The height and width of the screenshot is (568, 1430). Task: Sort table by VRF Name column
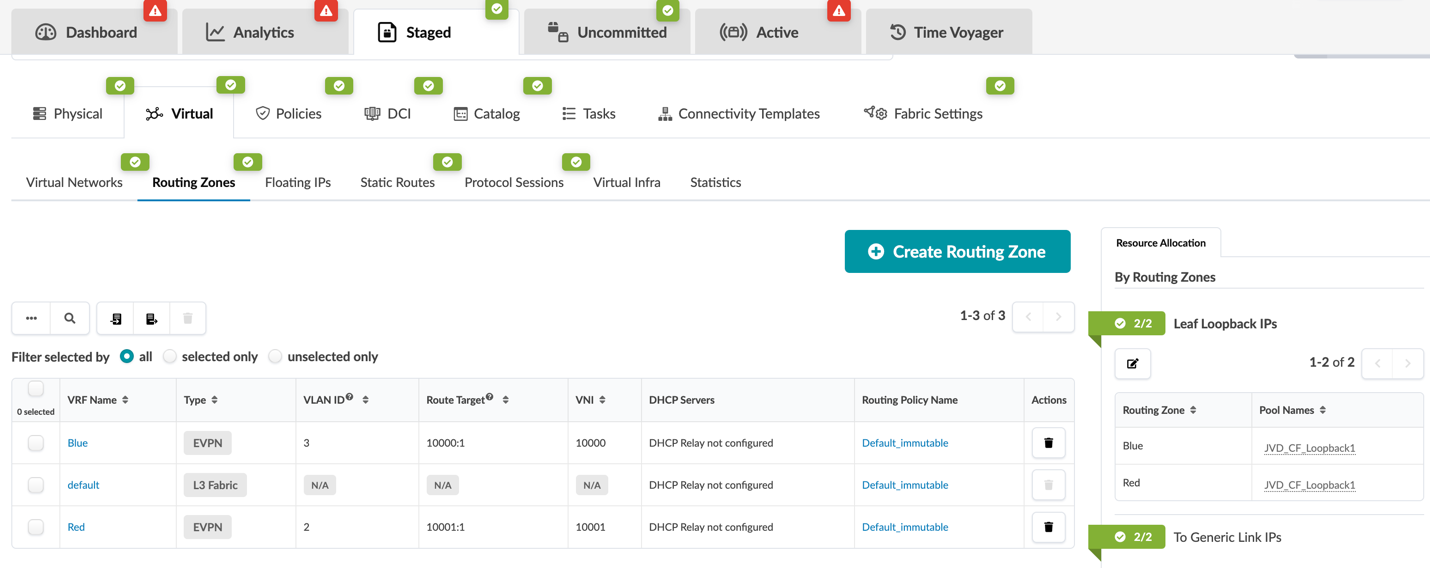tap(125, 400)
